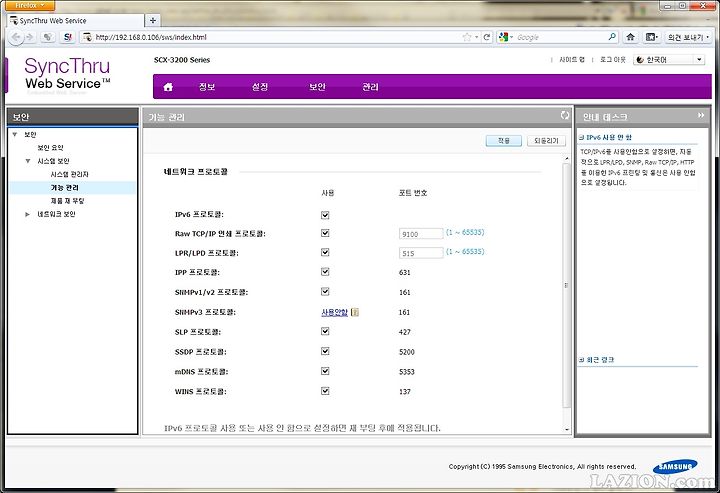Reload the page with the refresh icon

[487, 37]
